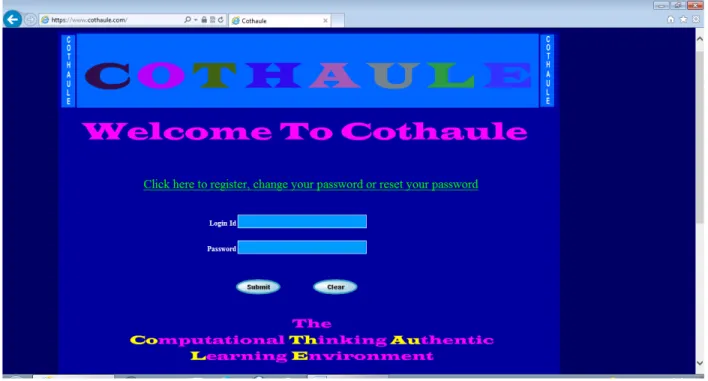Image resolution: width=708 pixels, height=381 pixels.
Task: Click the Clear button
Action: (335, 287)
